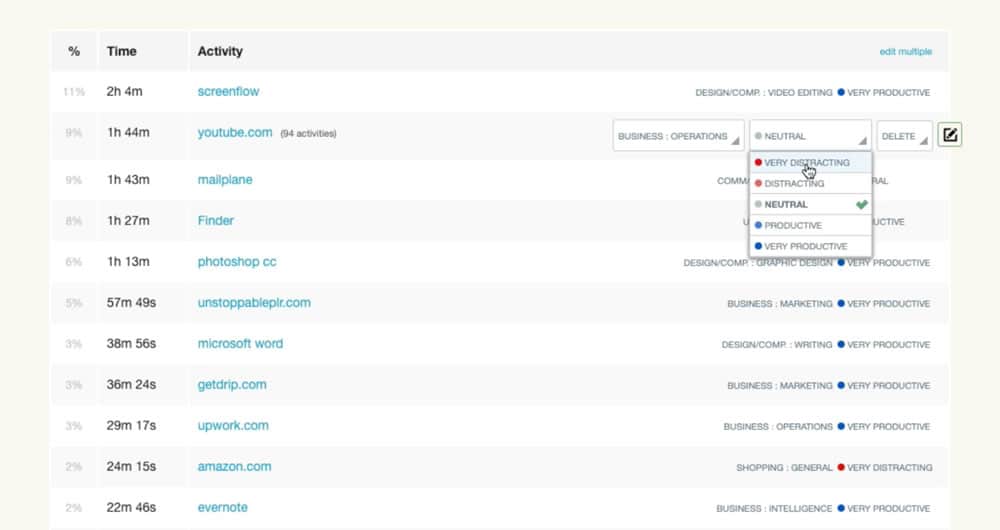Click the 11% value in screenflow row

click(x=74, y=92)
